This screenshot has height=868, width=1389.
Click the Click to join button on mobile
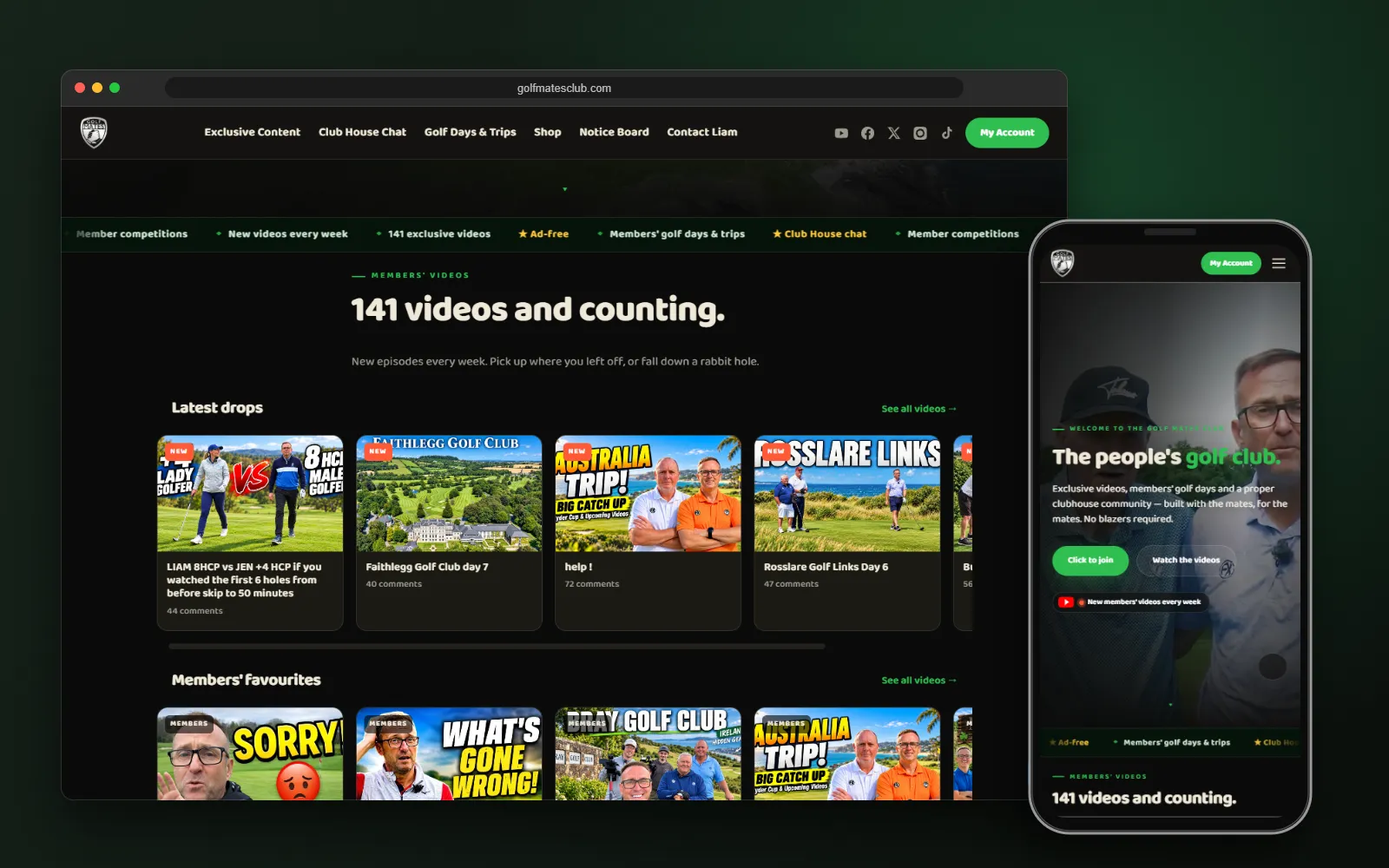[x=1090, y=560]
